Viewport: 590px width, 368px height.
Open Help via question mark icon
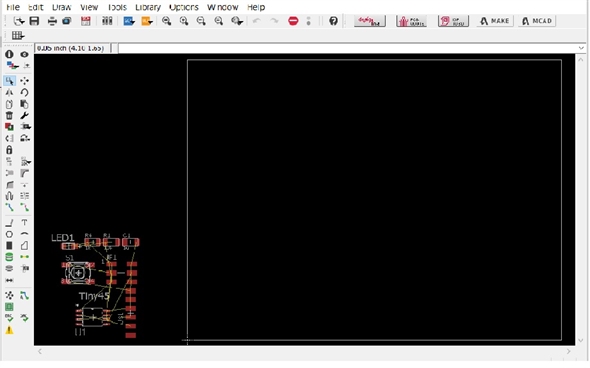coord(333,21)
